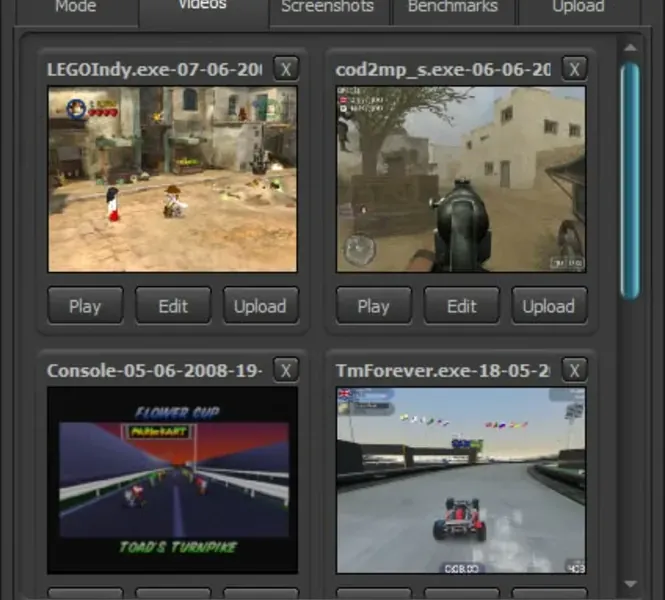
Task: Edit the cod2mp_s.exe video
Action: pos(461,306)
